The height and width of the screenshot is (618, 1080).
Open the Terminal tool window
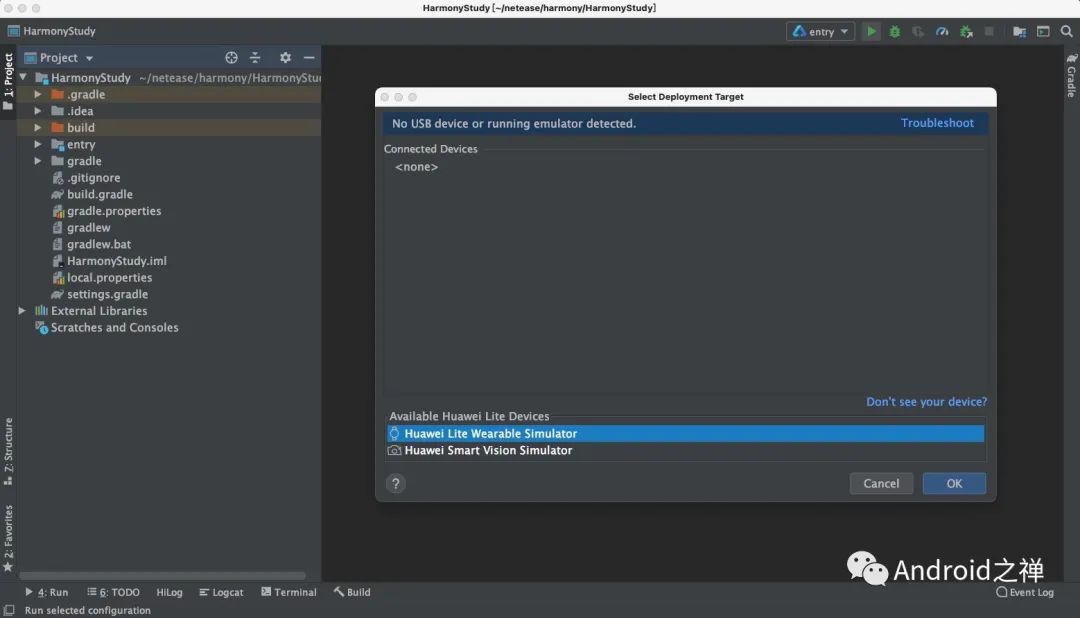289,592
